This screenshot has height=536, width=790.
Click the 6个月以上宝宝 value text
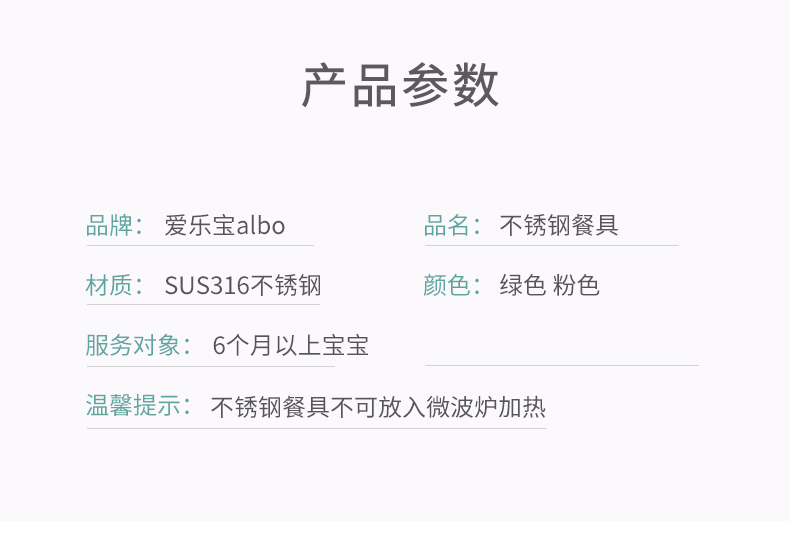[291, 346]
